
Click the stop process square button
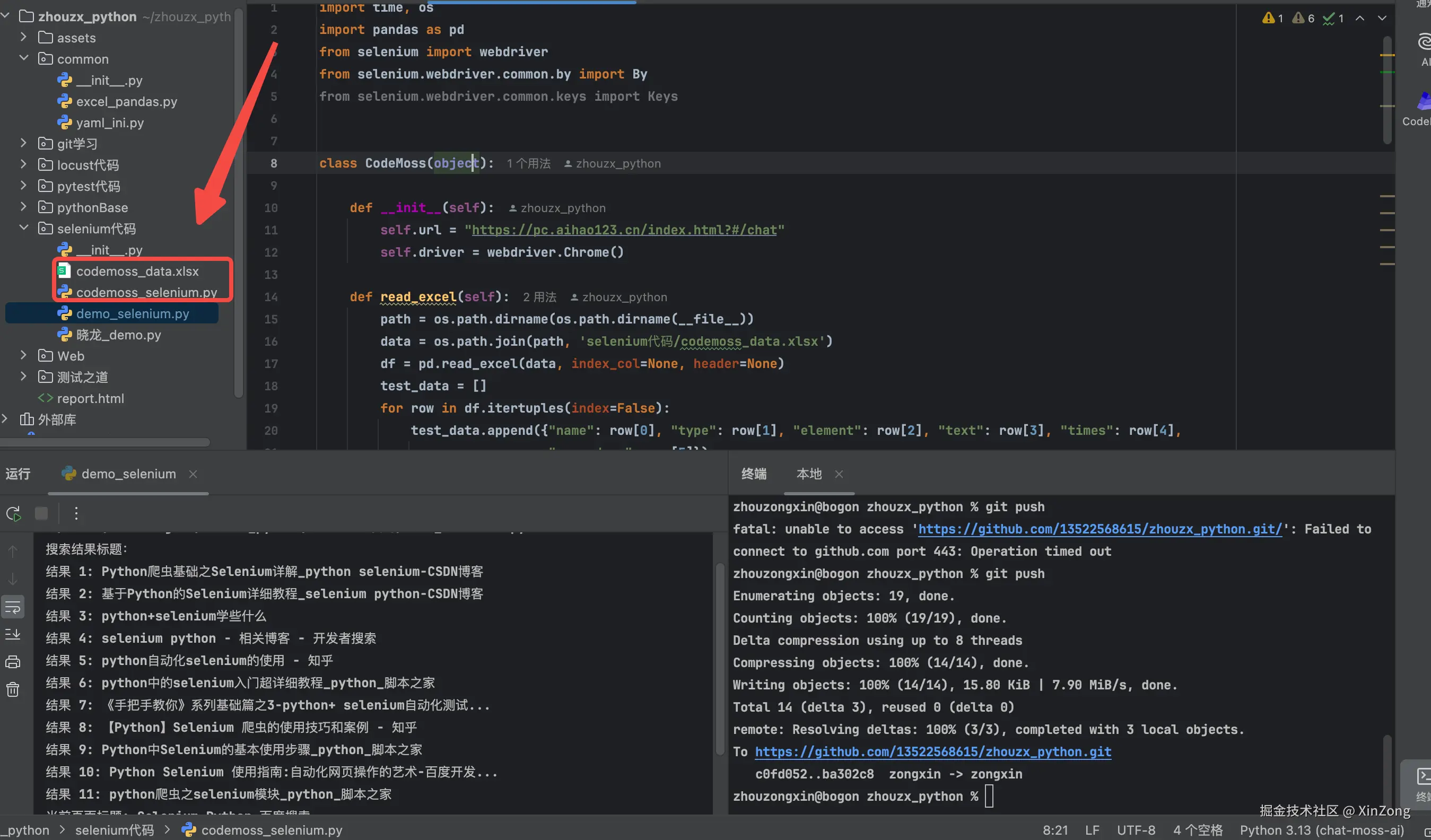41,513
